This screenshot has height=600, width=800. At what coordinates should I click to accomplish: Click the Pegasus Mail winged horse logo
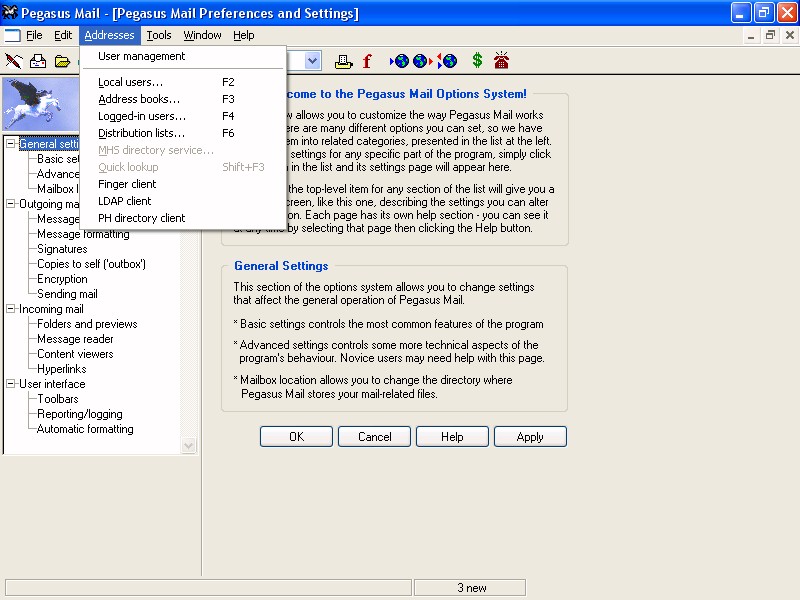coord(41,104)
